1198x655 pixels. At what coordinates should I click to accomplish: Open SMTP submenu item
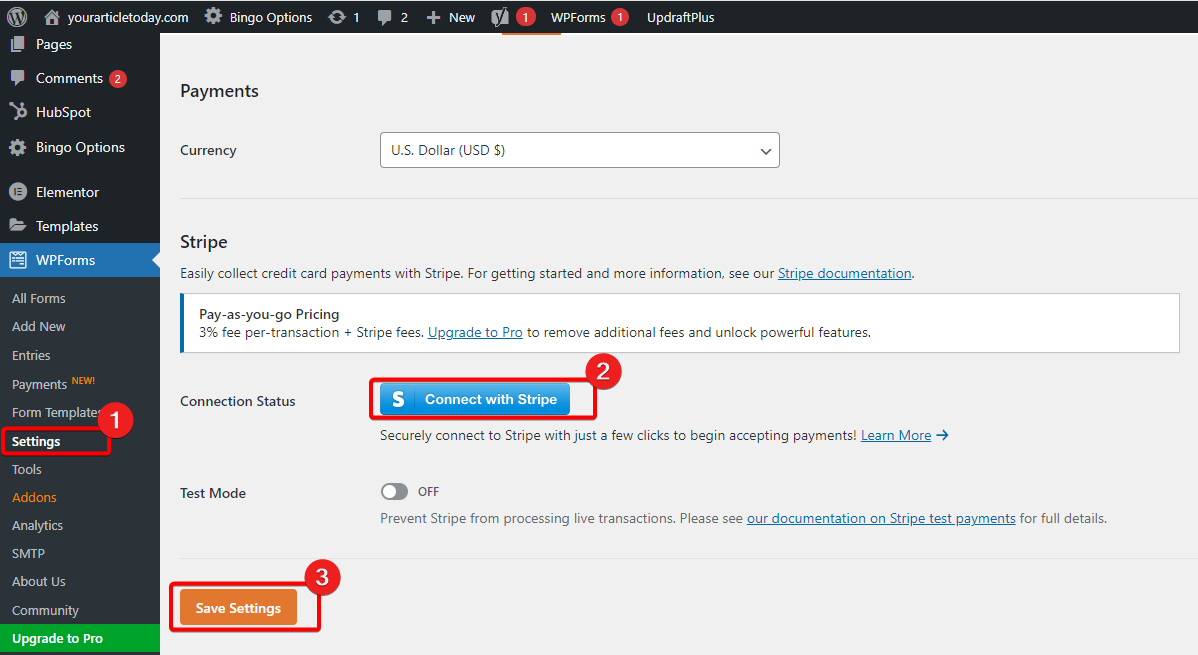(x=28, y=553)
